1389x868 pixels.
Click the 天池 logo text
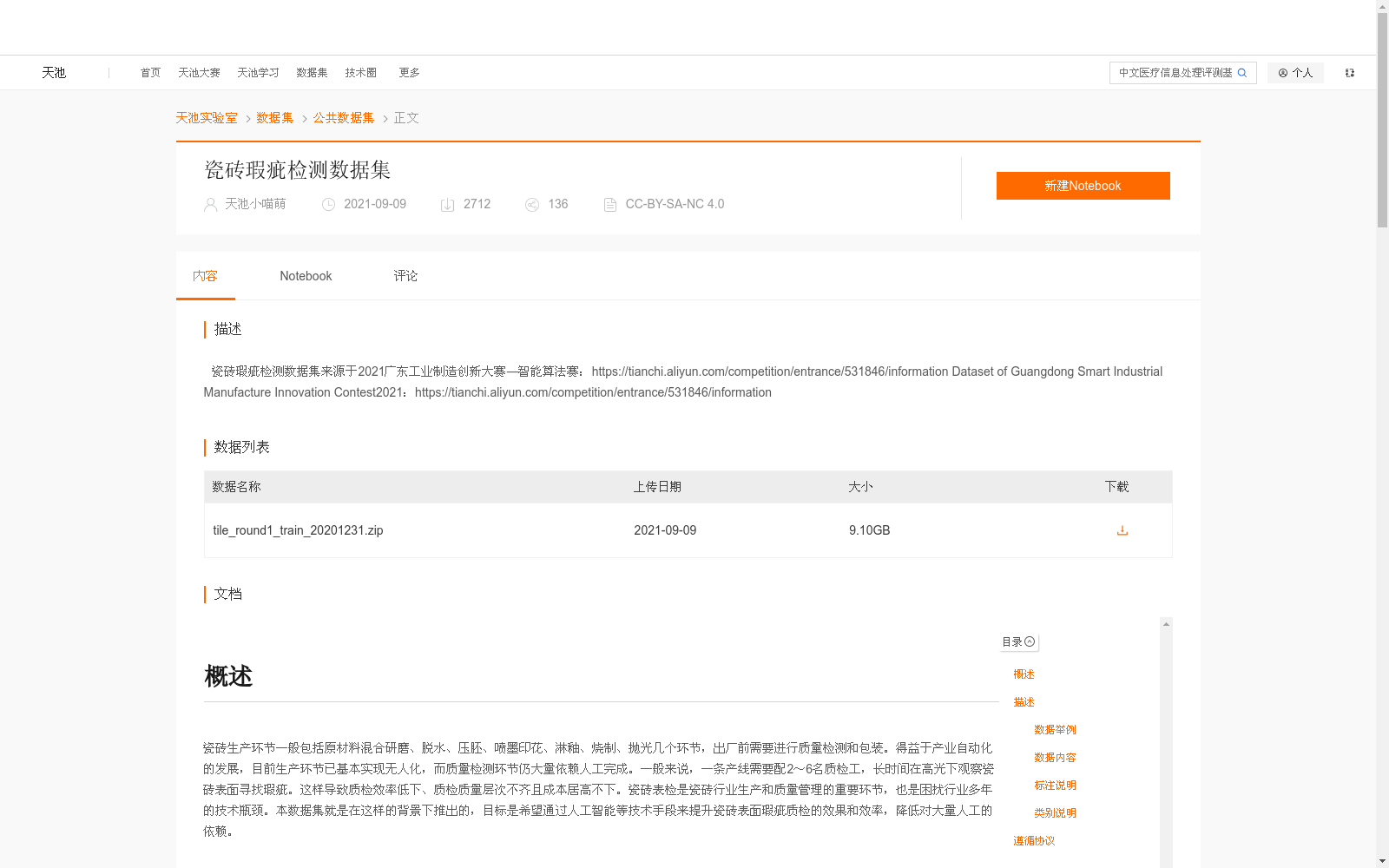[54, 73]
